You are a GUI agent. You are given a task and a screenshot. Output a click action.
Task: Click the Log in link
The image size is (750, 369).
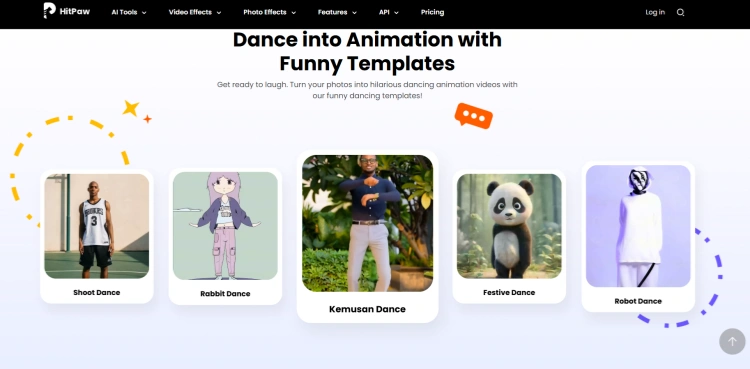click(655, 12)
